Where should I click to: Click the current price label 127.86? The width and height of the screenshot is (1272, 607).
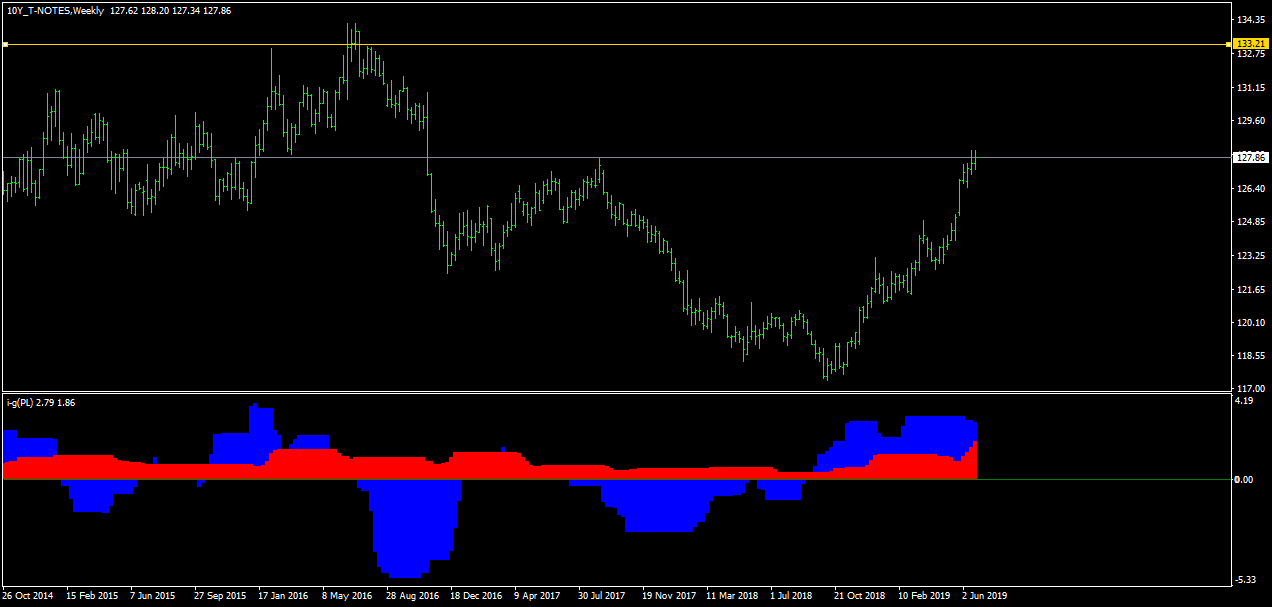coord(1251,157)
